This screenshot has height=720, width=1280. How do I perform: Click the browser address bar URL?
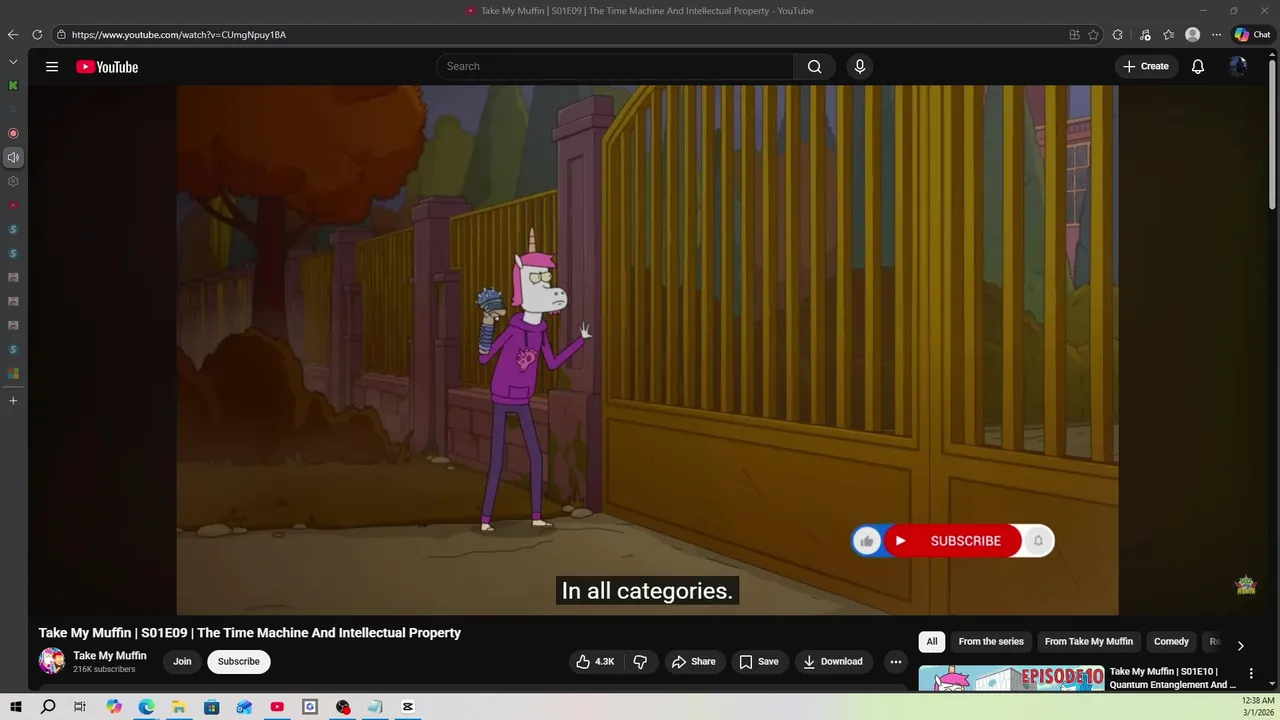[x=179, y=35]
